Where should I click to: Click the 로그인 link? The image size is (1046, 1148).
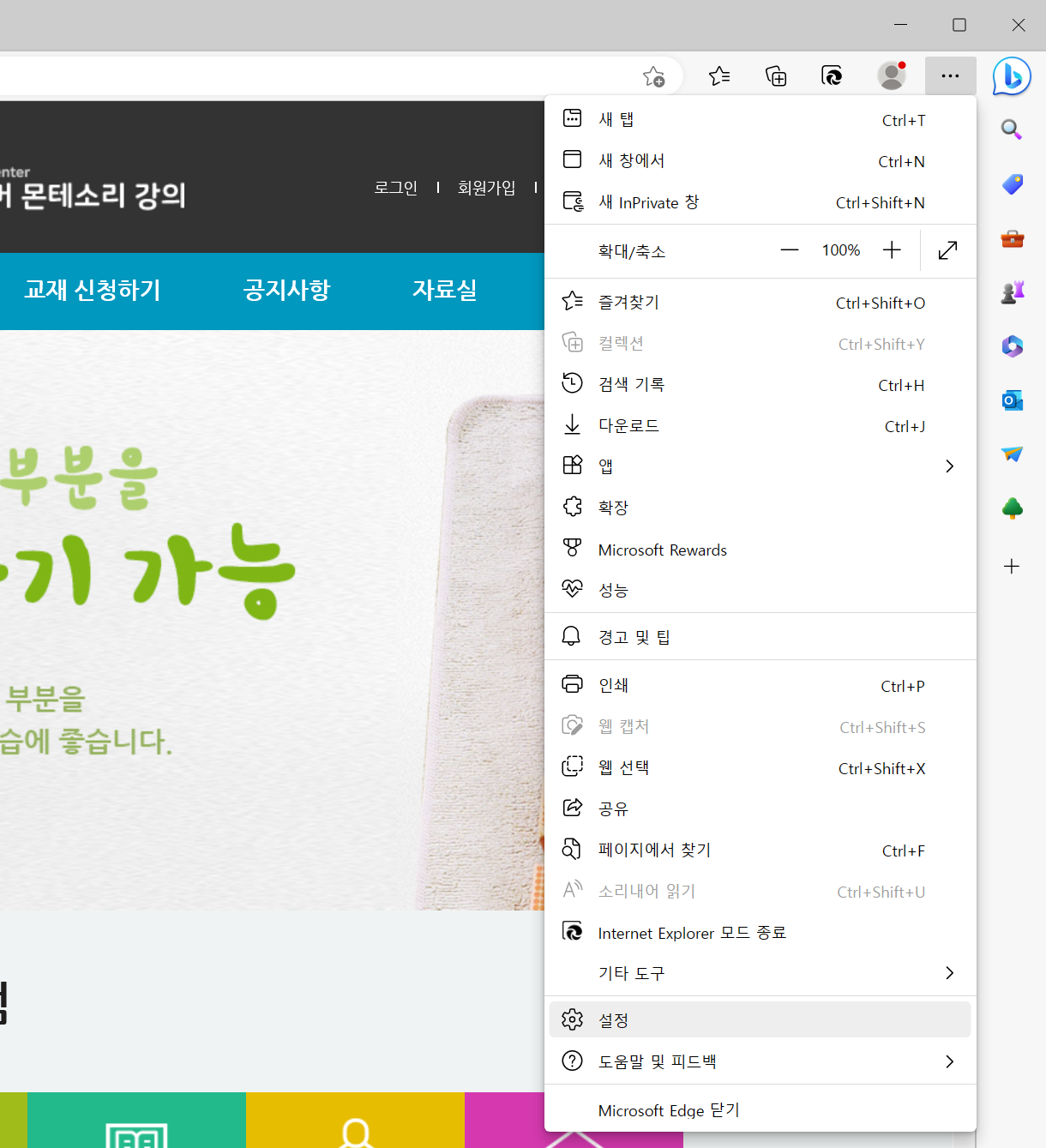(x=395, y=188)
